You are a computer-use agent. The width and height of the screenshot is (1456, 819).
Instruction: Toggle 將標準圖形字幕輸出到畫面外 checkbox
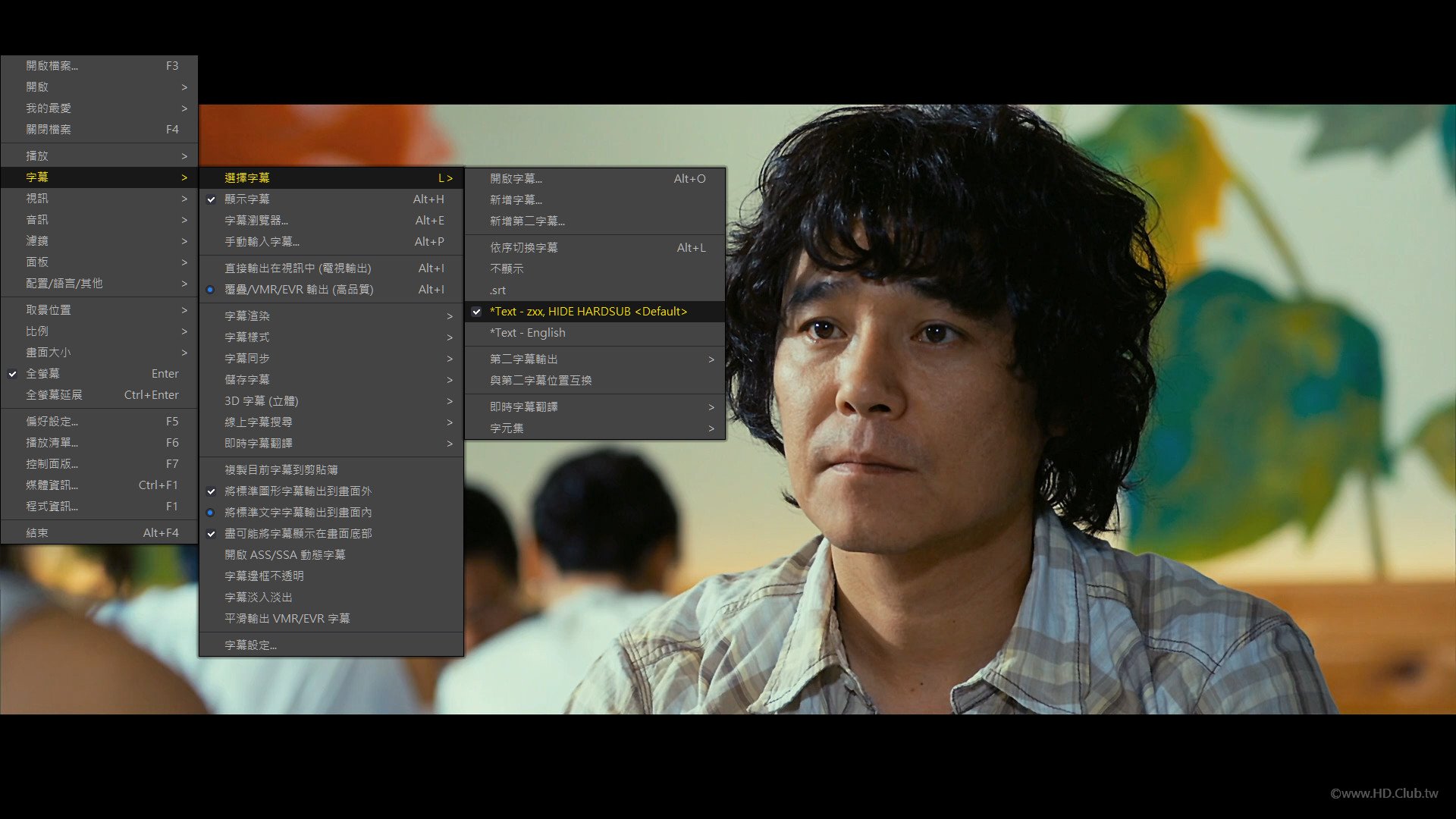click(x=297, y=491)
